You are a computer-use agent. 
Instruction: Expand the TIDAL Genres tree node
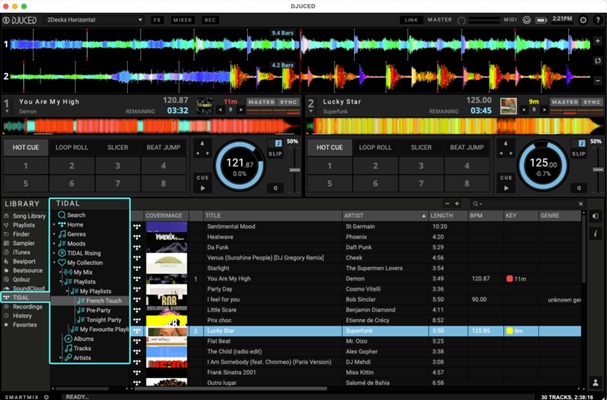tap(54, 234)
